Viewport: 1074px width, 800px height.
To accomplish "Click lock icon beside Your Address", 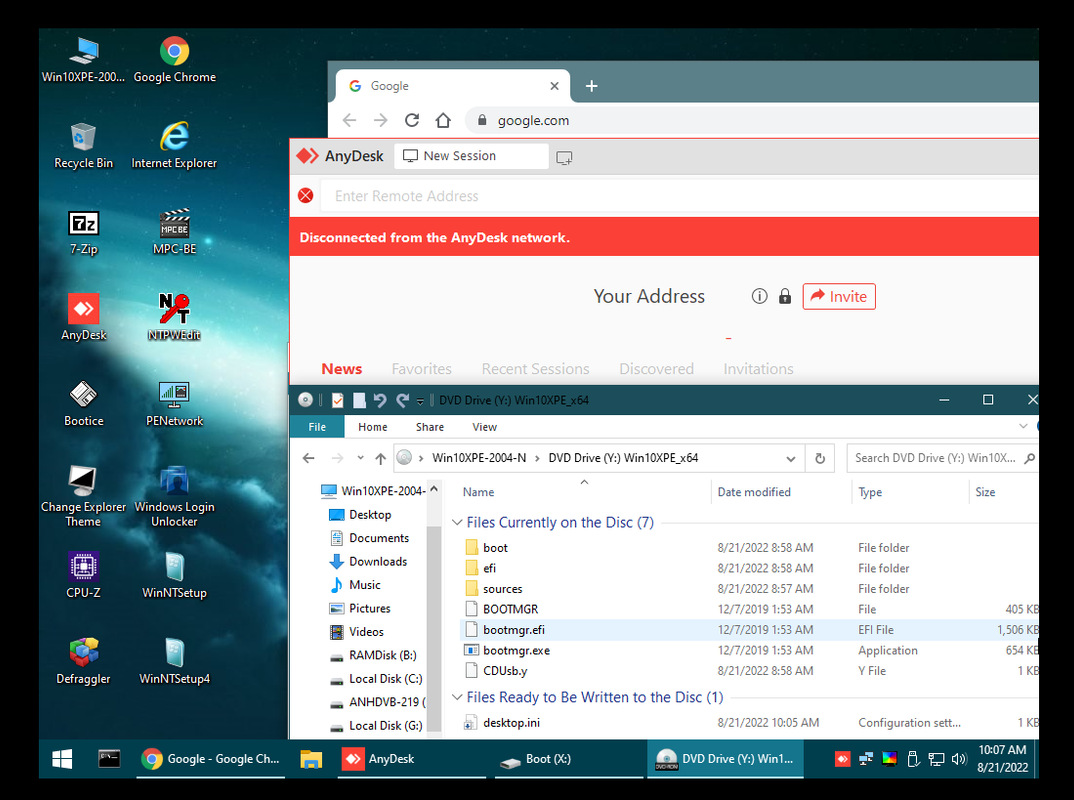I will pyautogui.click(x=785, y=297).
